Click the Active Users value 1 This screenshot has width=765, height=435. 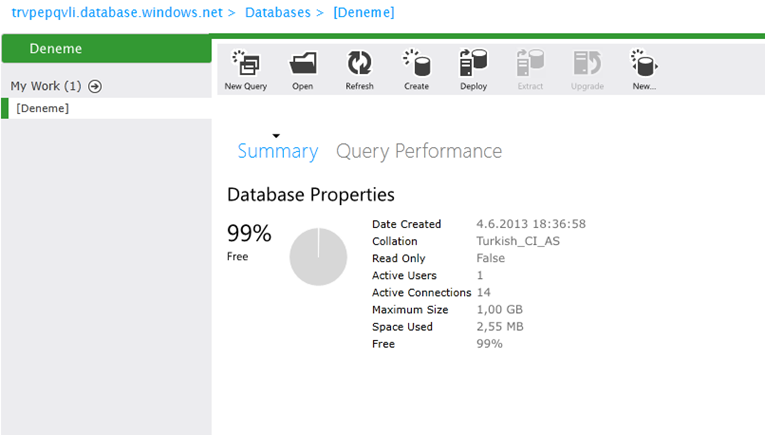pos(480,275)
